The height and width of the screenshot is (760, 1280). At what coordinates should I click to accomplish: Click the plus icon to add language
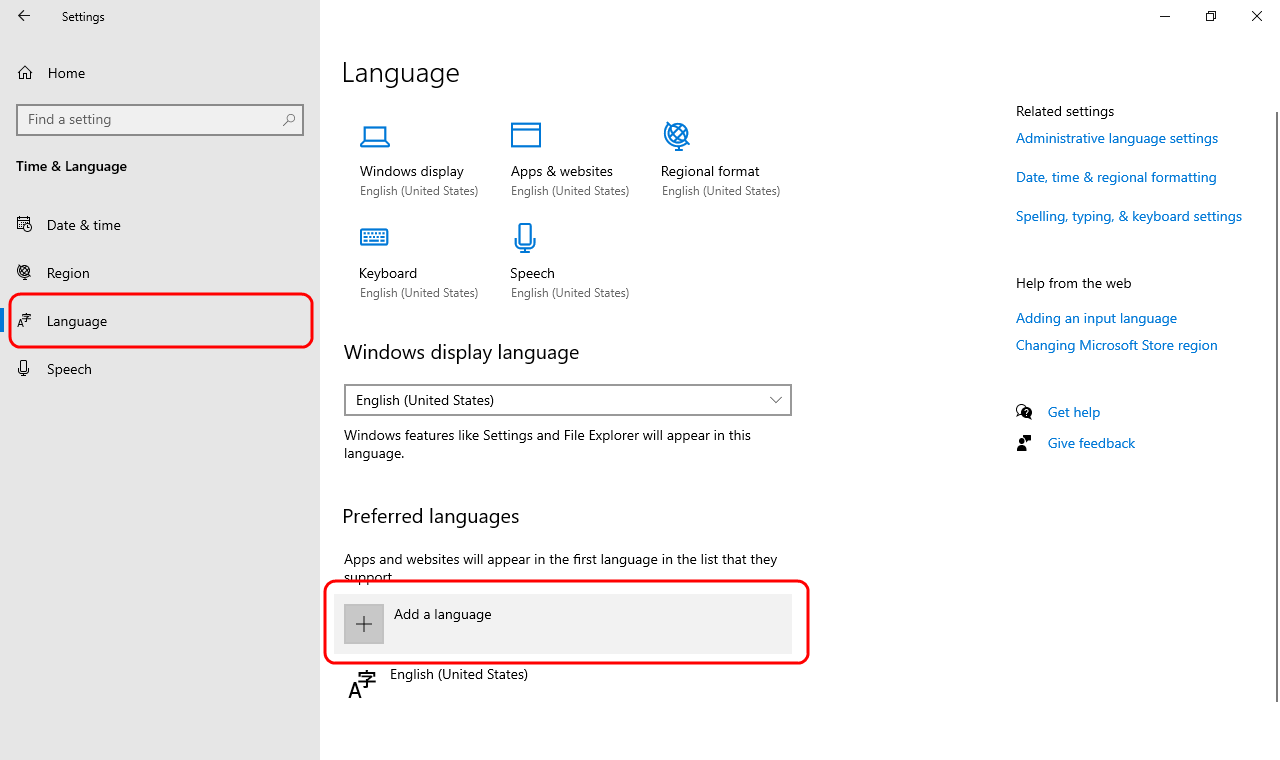click(364, 624)
